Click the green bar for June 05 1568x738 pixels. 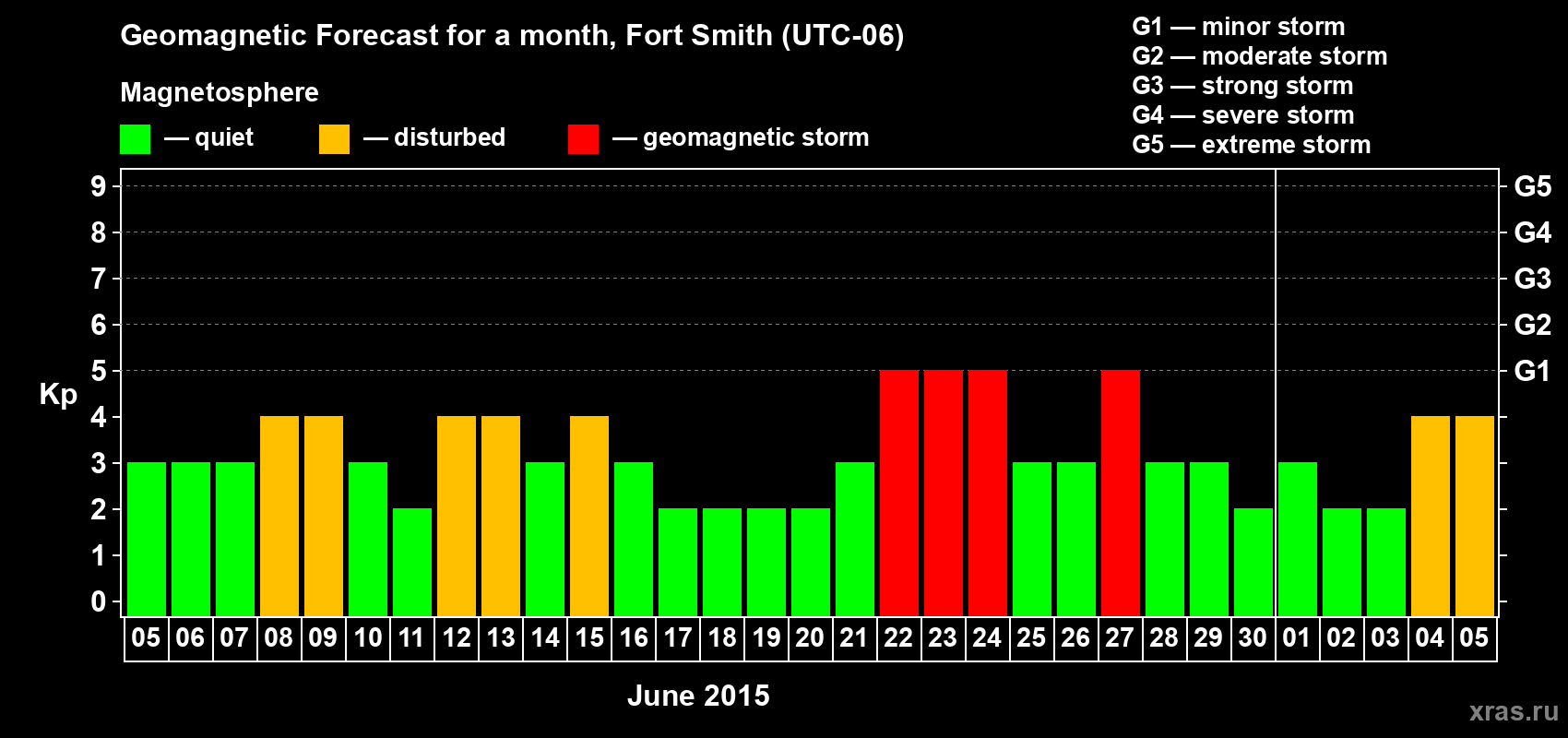pyautogui.click(x=147, y=539)
